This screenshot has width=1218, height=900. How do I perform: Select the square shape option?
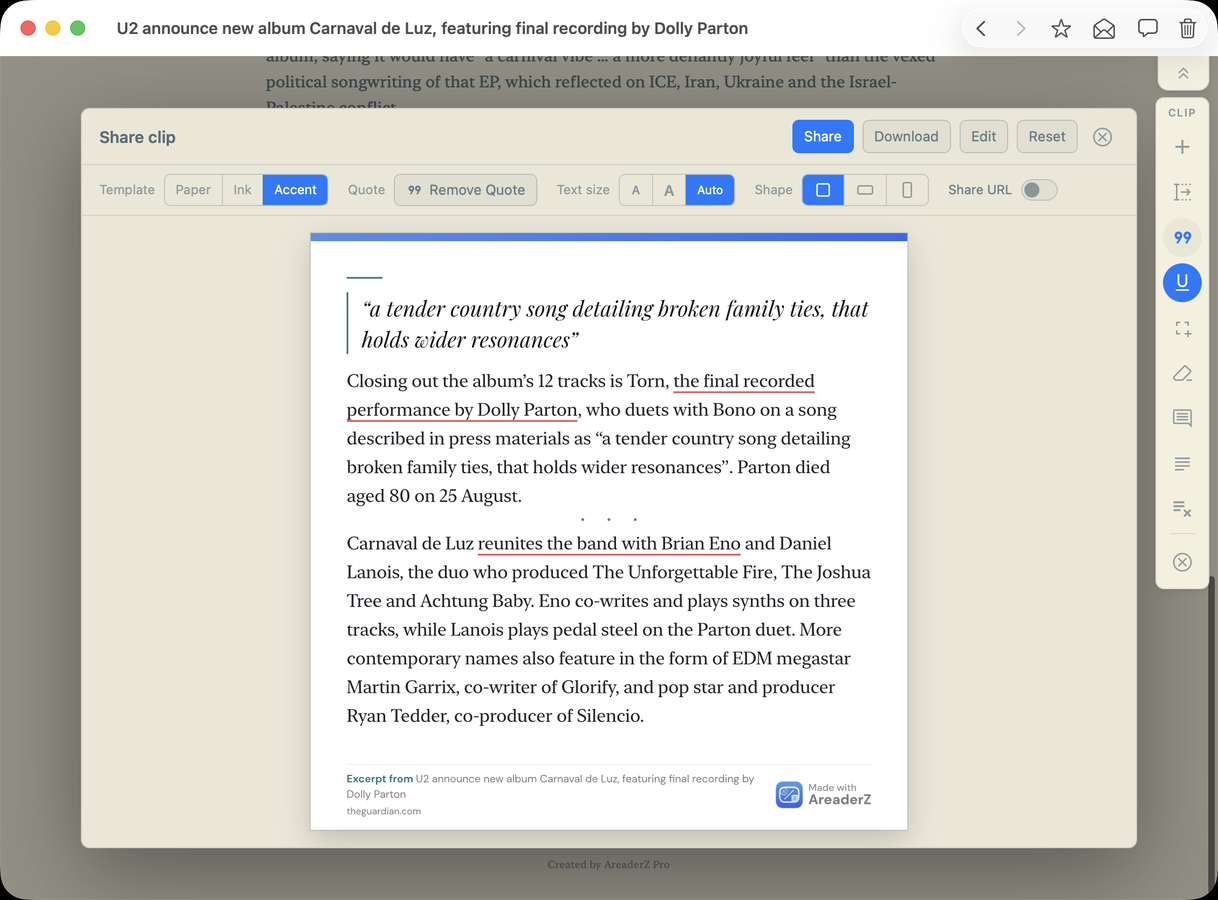point(823,190)
